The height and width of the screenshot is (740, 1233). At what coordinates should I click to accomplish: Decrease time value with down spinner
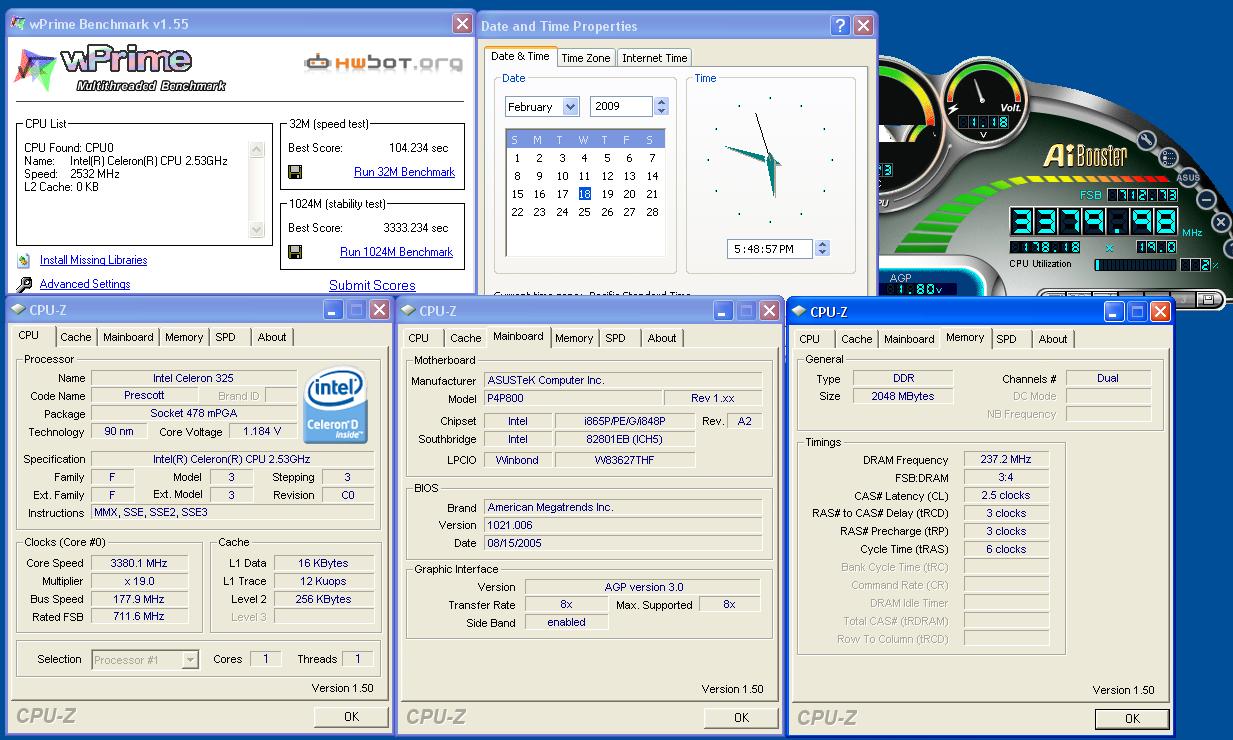[x=822, y=253]
